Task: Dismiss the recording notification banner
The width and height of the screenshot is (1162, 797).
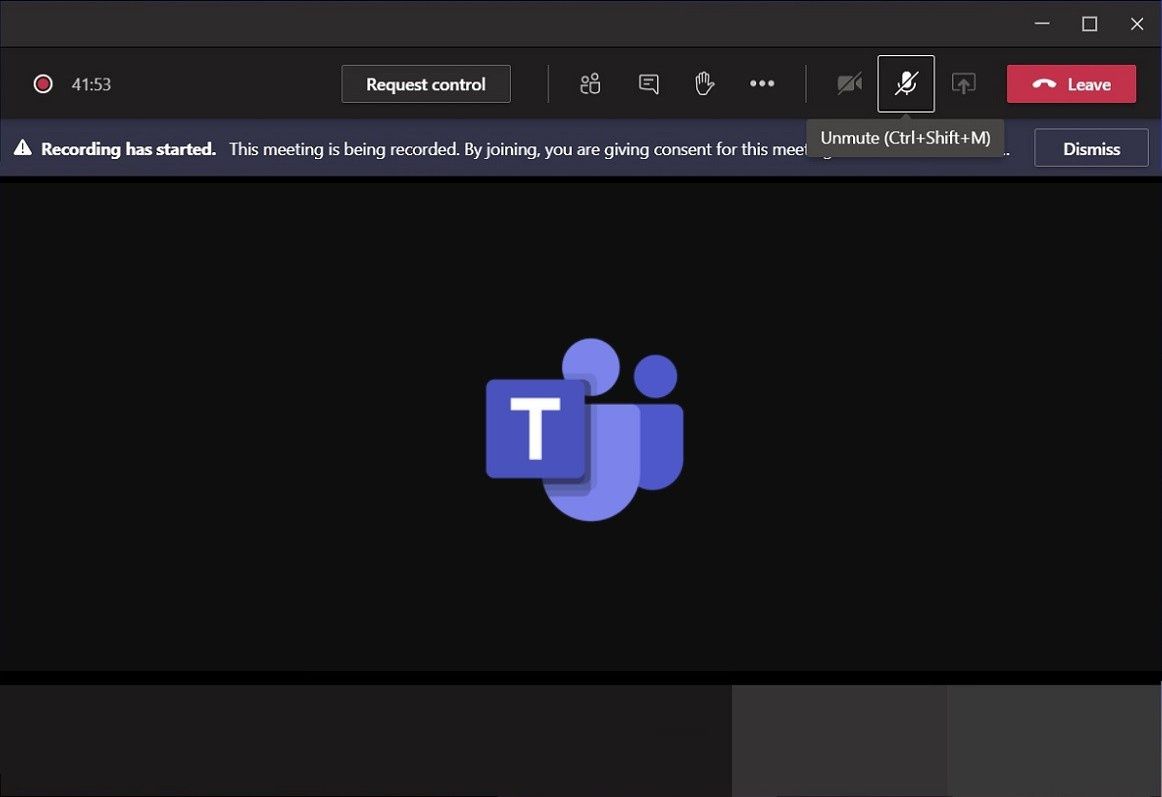Action: (x=1091, y=148)
